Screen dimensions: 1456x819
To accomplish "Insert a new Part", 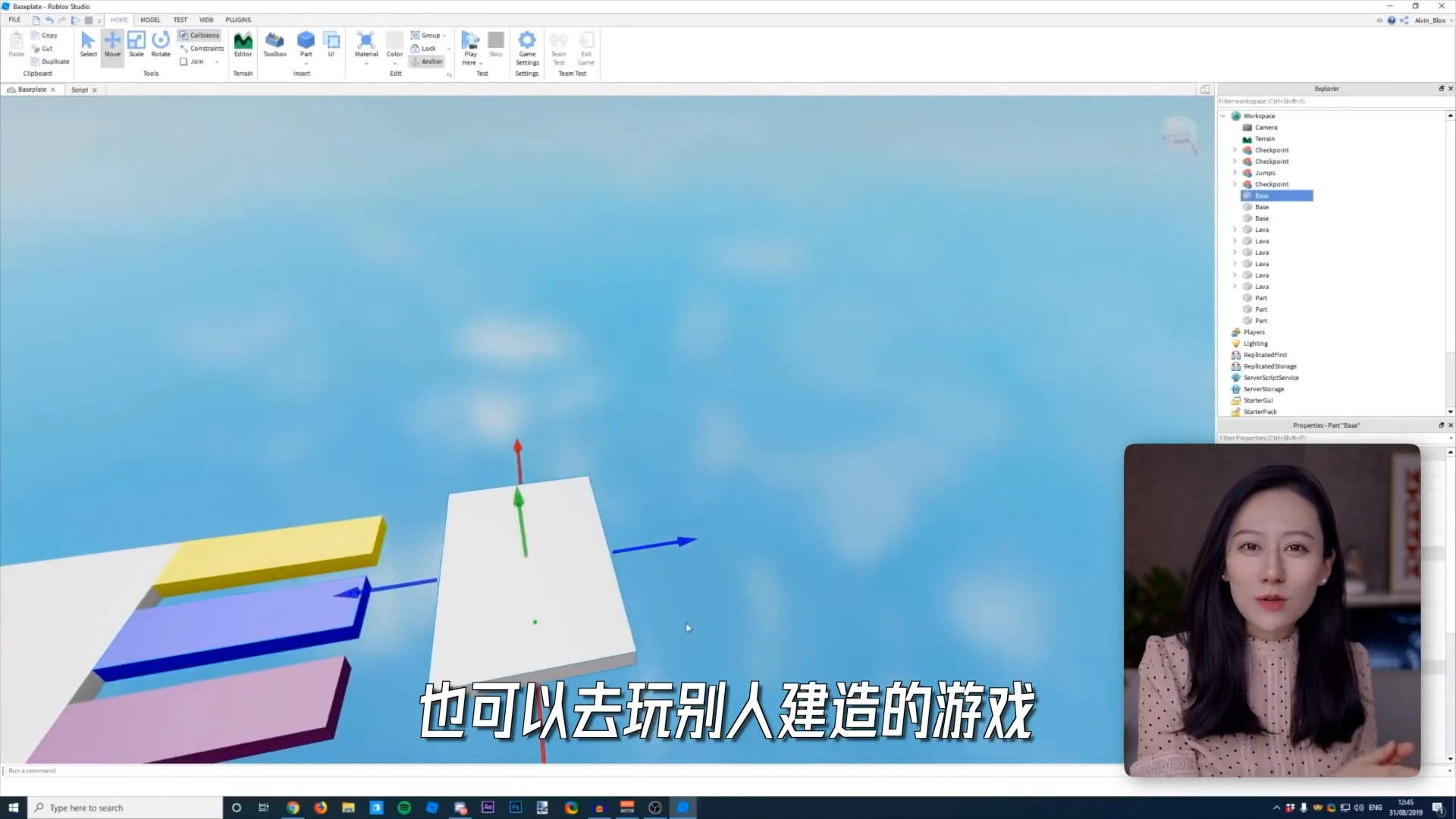I will click(x=306, y=40).
